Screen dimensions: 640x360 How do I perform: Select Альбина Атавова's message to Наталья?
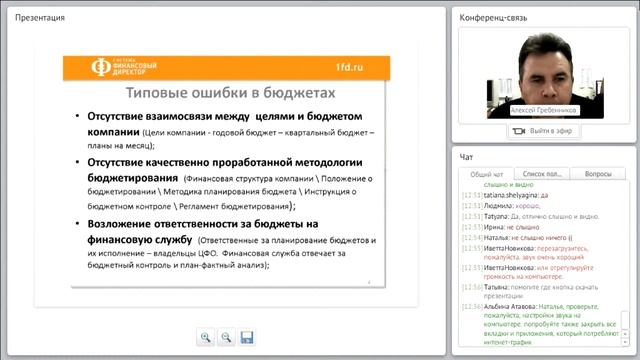tap(541, 324)
